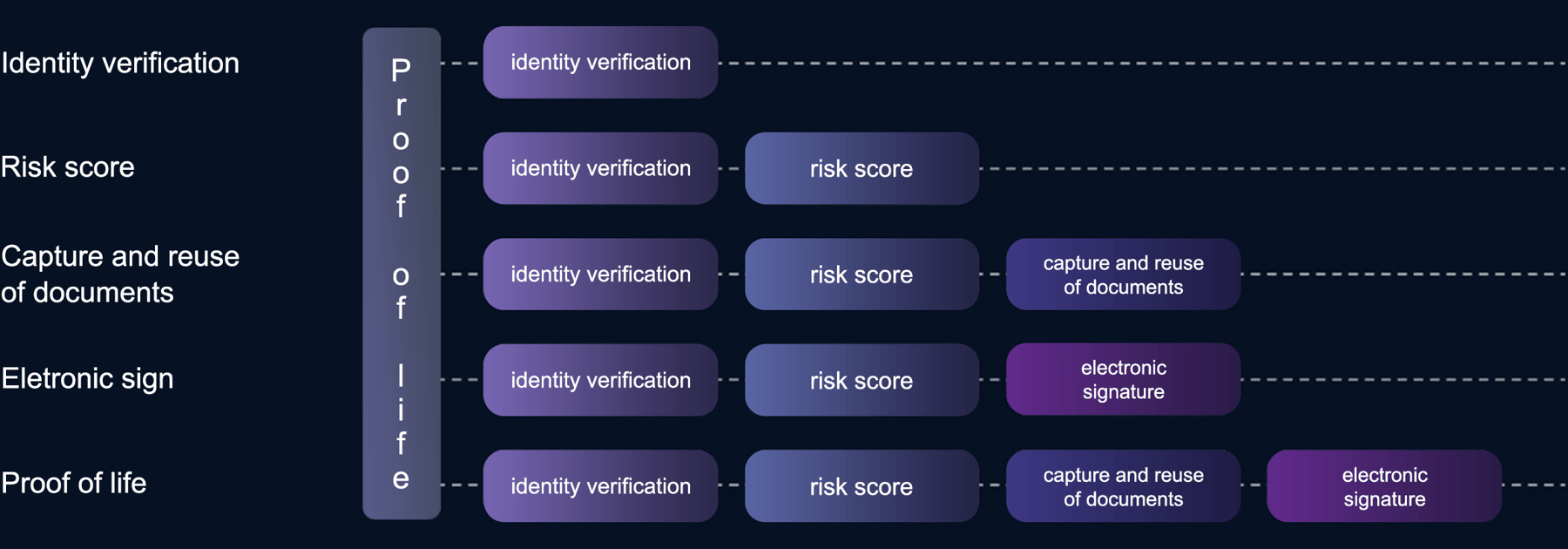The width and height of the screenshot is (1568, 549).
Task: Click electronic signature pill in the Eletronic sign row
Action: point(1123,380)
